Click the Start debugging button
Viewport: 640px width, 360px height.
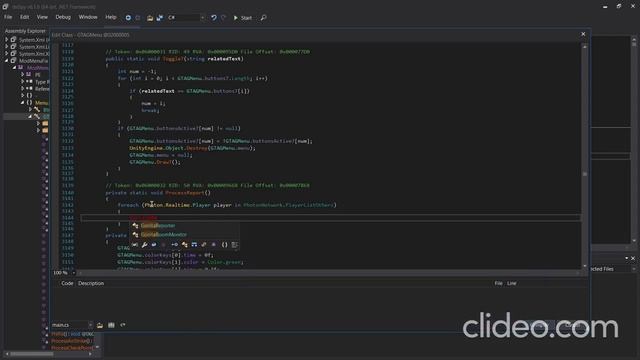[x=242, y=18]
